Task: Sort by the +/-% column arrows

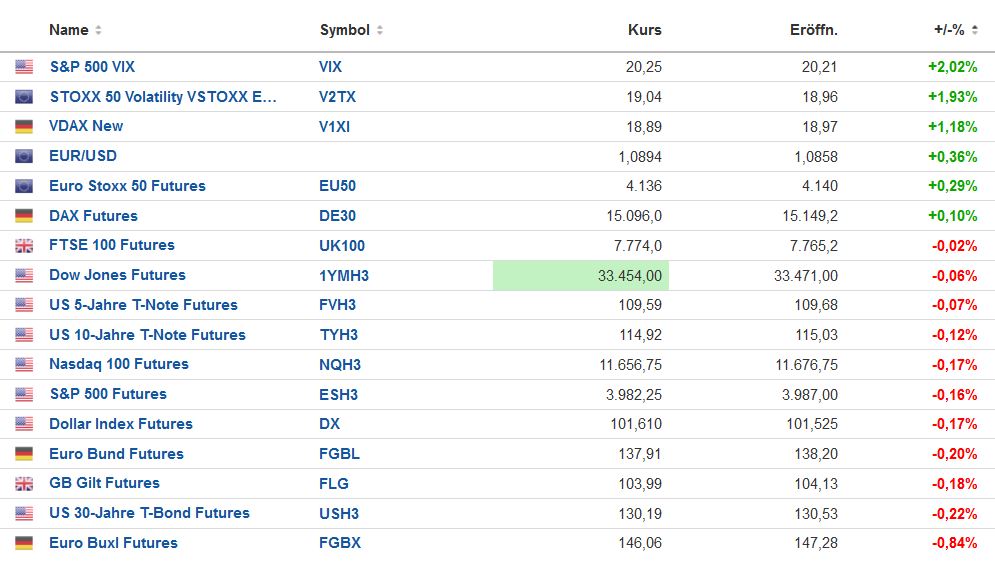Action: (975, 31)
